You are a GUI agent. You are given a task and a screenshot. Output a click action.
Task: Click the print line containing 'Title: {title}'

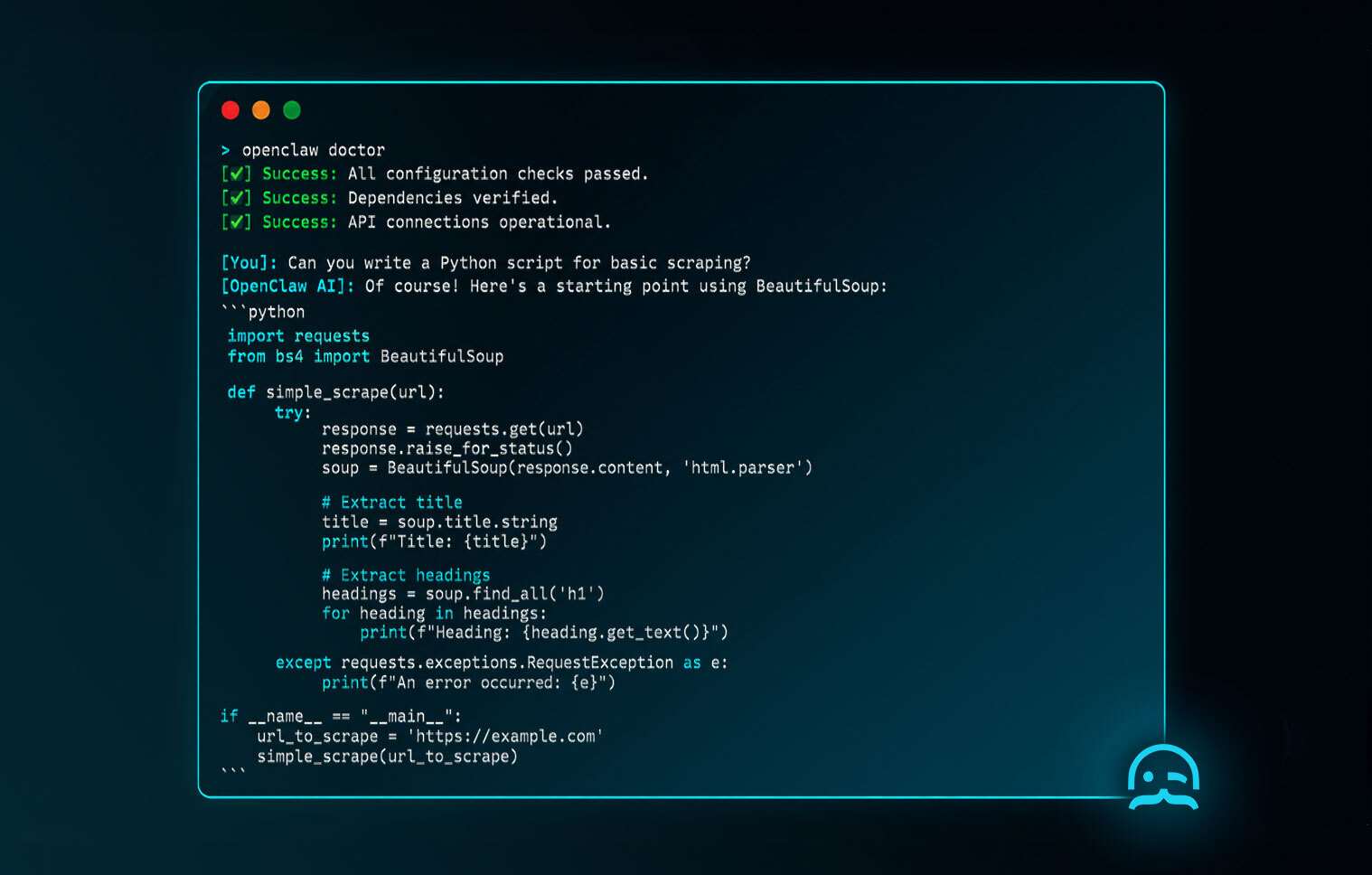pyautogui.click(x=435, y=541)
